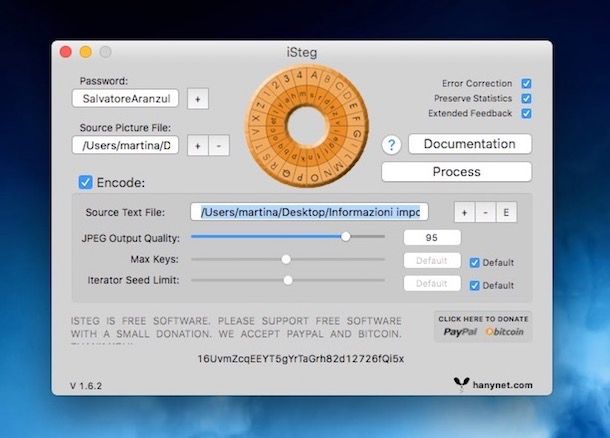Click the bitcoin address 16UvmZcqEEYT5gYrTaGrh82d12726fQi5x
This screenshot has width=610, height=438.
pyautogui.click(x=301, y=359)
